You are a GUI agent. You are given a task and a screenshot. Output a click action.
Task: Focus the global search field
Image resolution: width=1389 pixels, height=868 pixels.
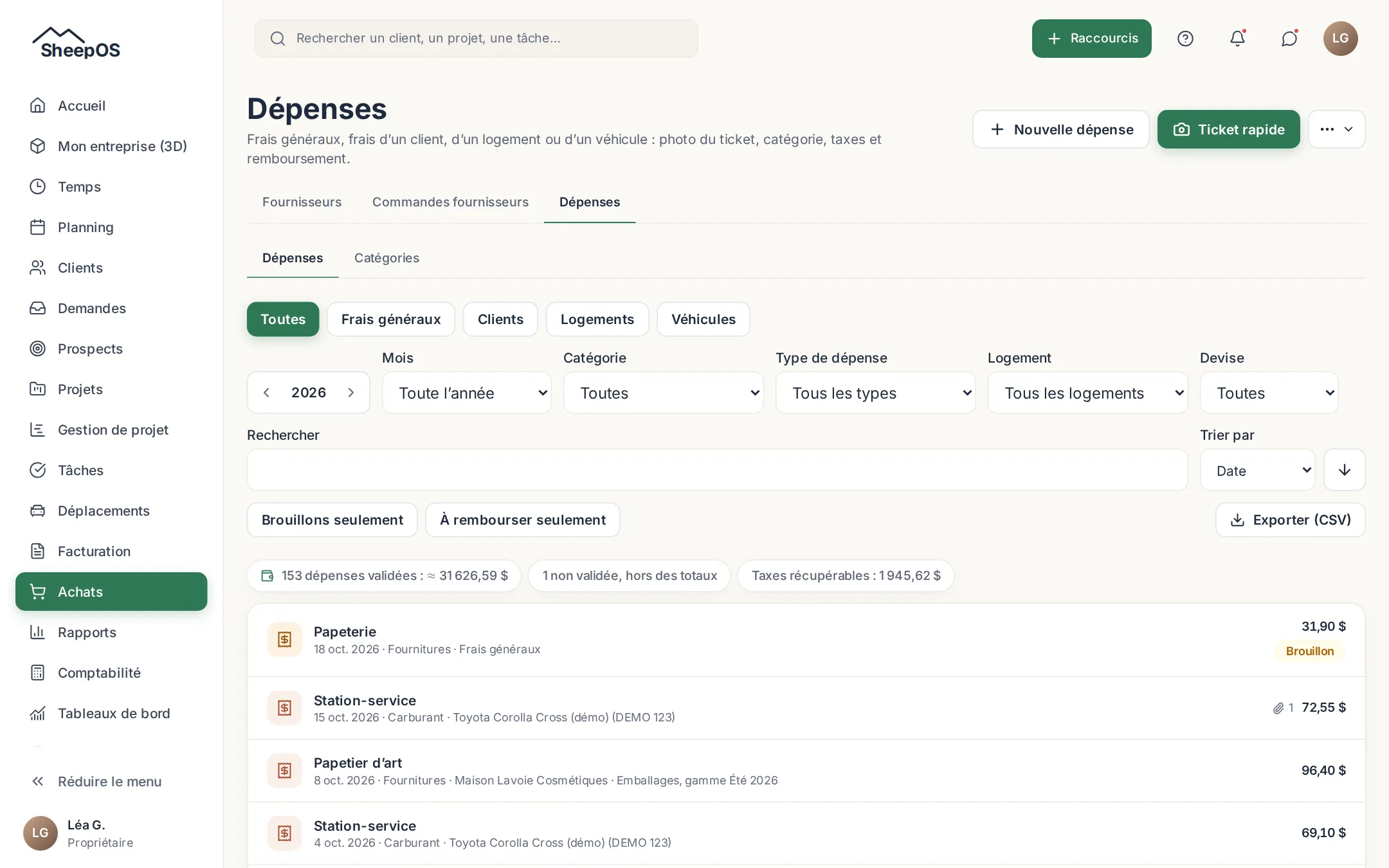[x=477, y=39]
